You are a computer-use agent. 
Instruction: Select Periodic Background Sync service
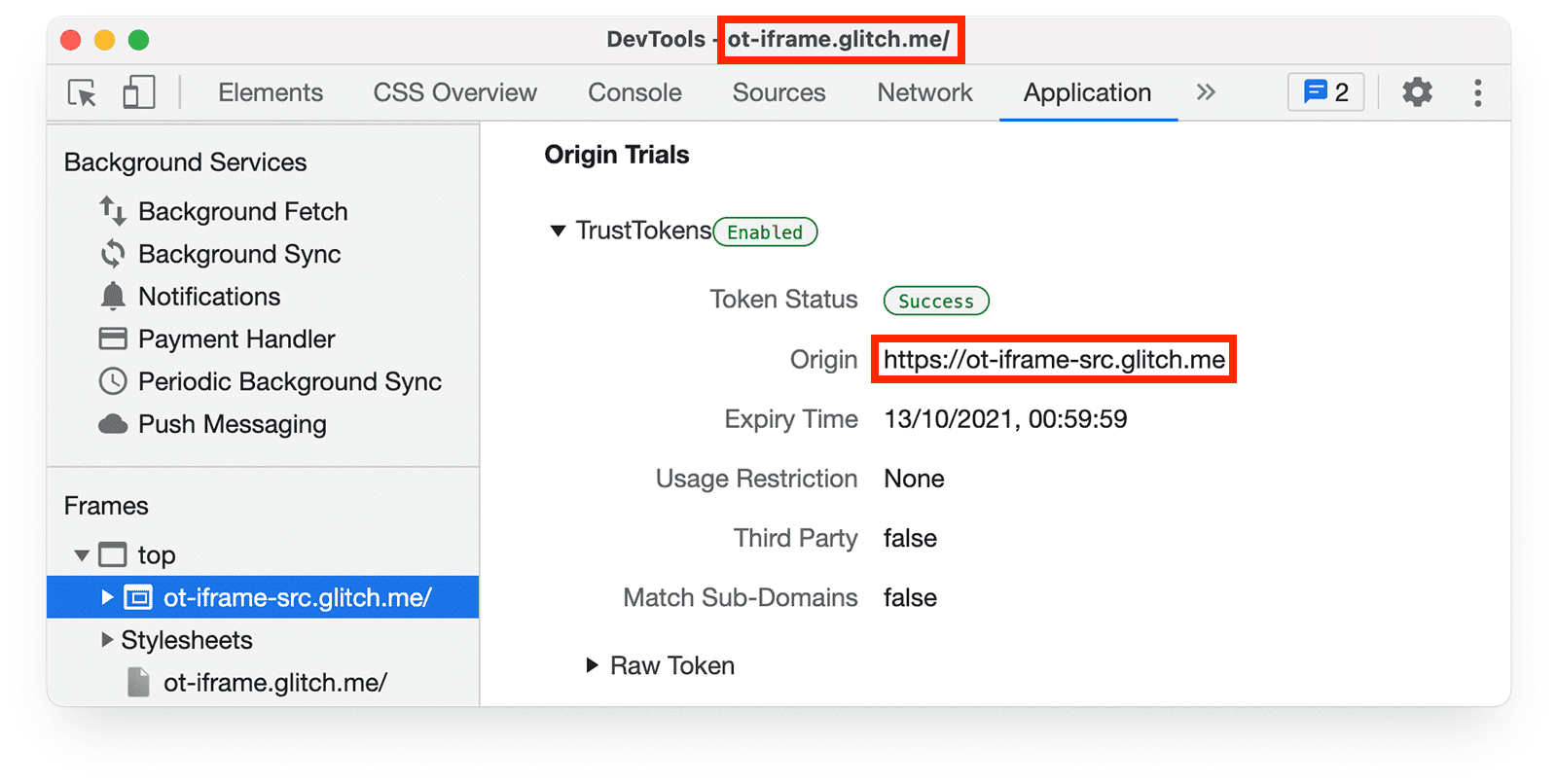(x=289, y=381)
